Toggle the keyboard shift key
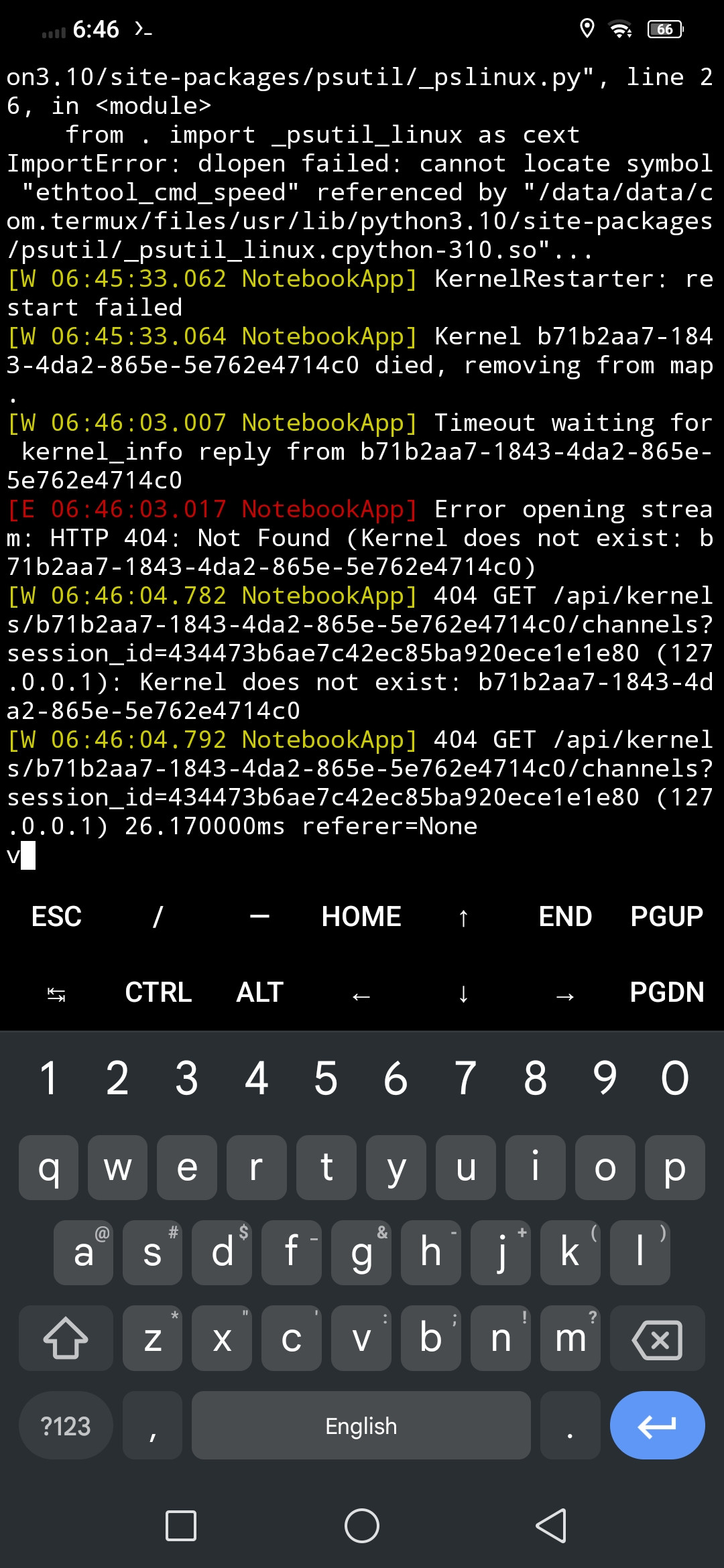Viewport: 724px width, 1568px height. (x=66, y=1337)
